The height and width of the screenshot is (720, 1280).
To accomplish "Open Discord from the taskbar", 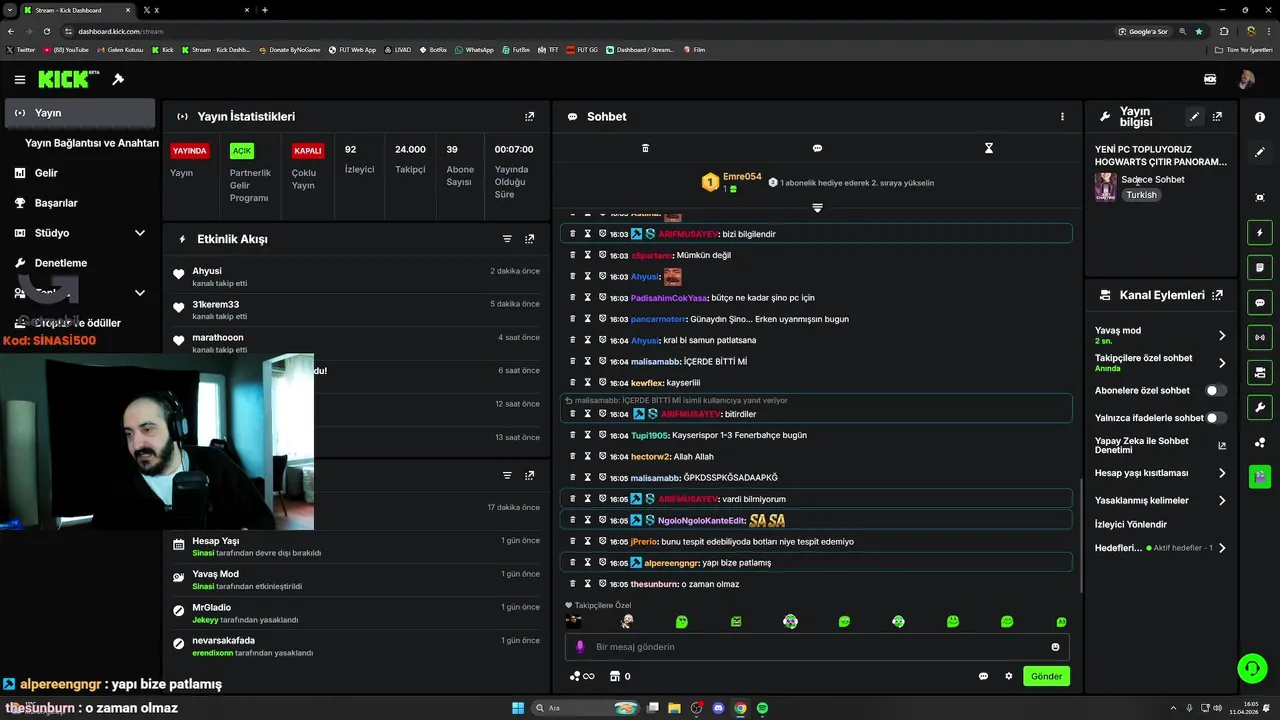I will click(718, 708).
